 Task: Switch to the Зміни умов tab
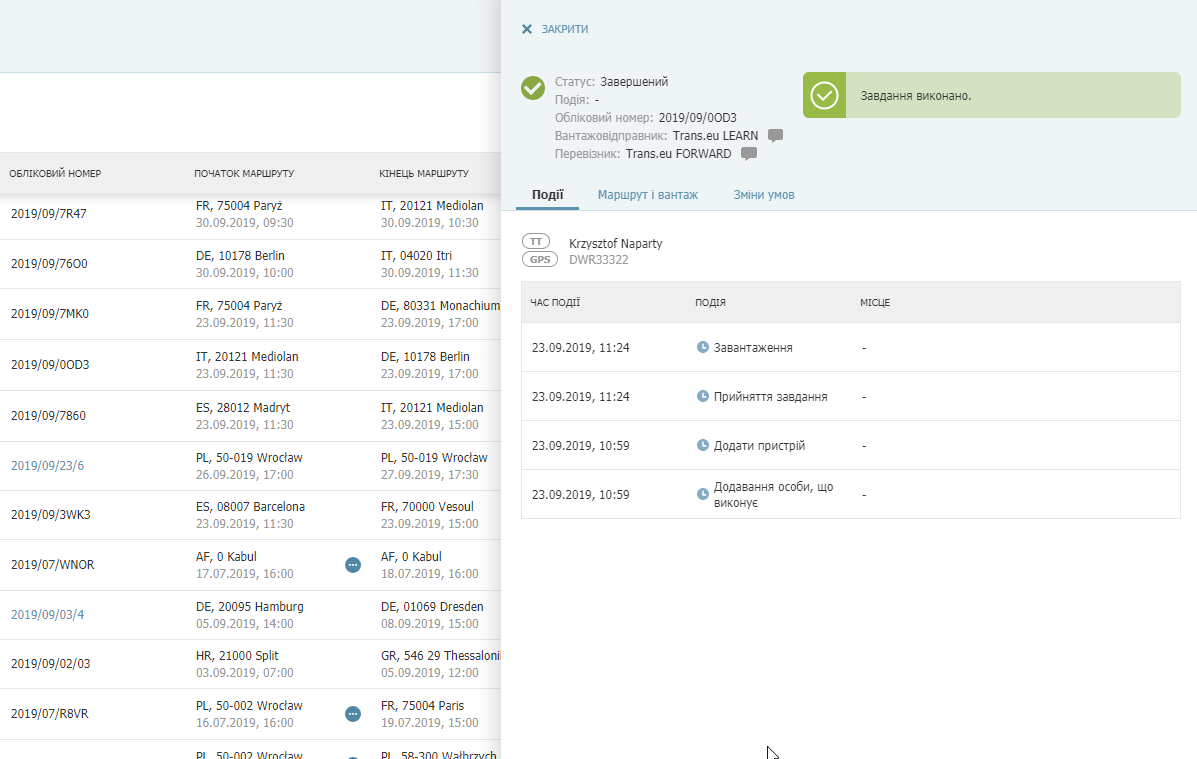(764, 195)
